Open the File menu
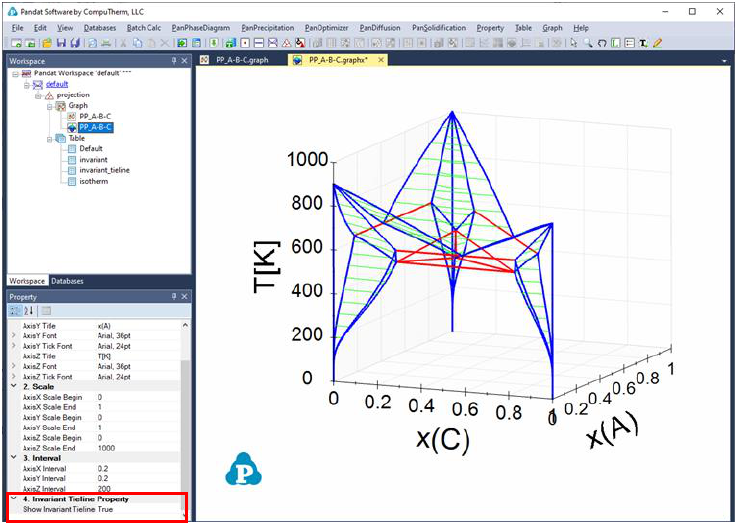Viewport: 736px width, 523px height. click(17, 28)
